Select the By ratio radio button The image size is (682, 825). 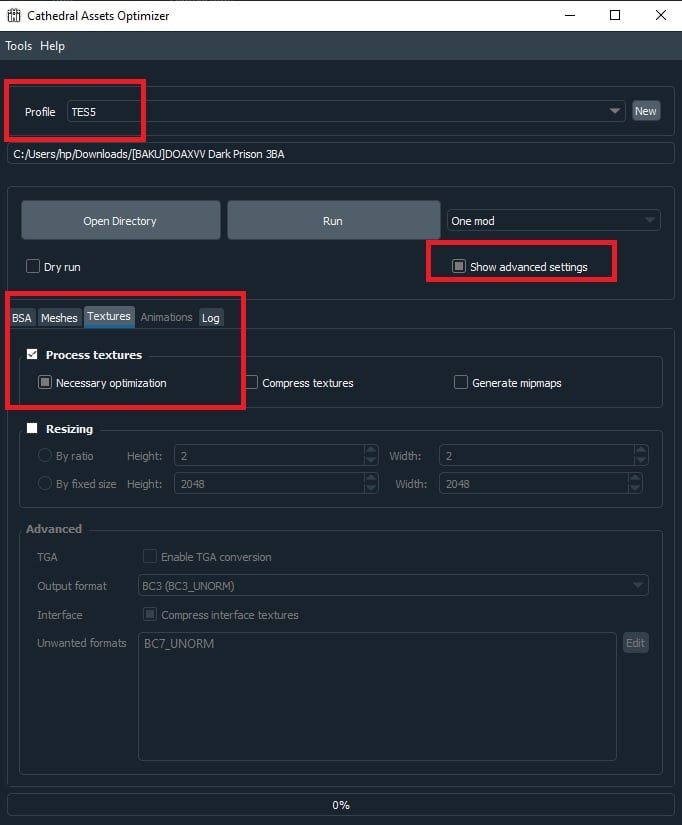coord(45,455)
